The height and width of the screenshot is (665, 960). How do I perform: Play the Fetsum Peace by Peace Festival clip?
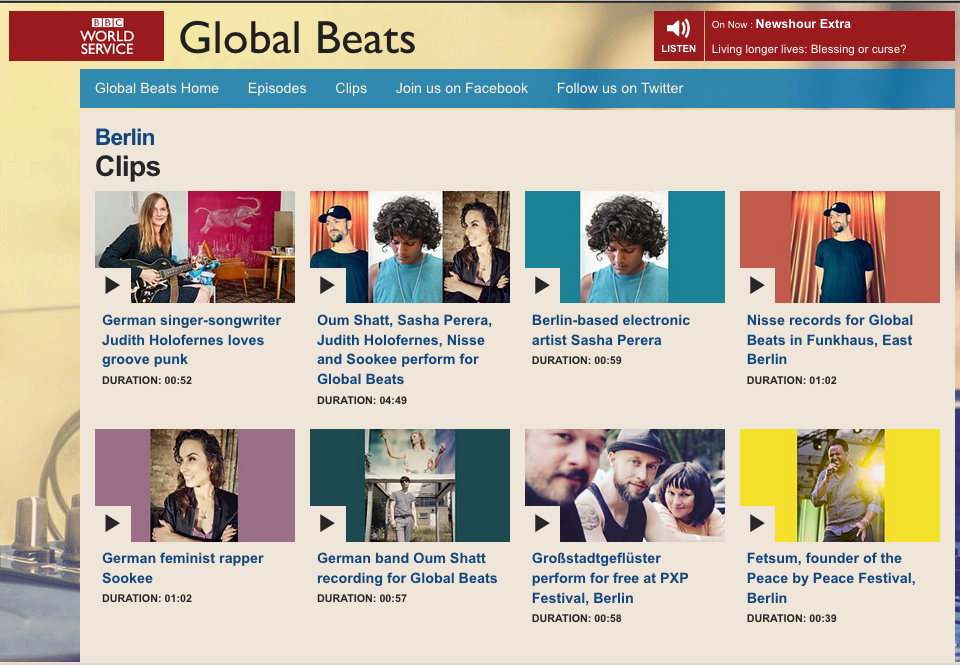point(757,522)
